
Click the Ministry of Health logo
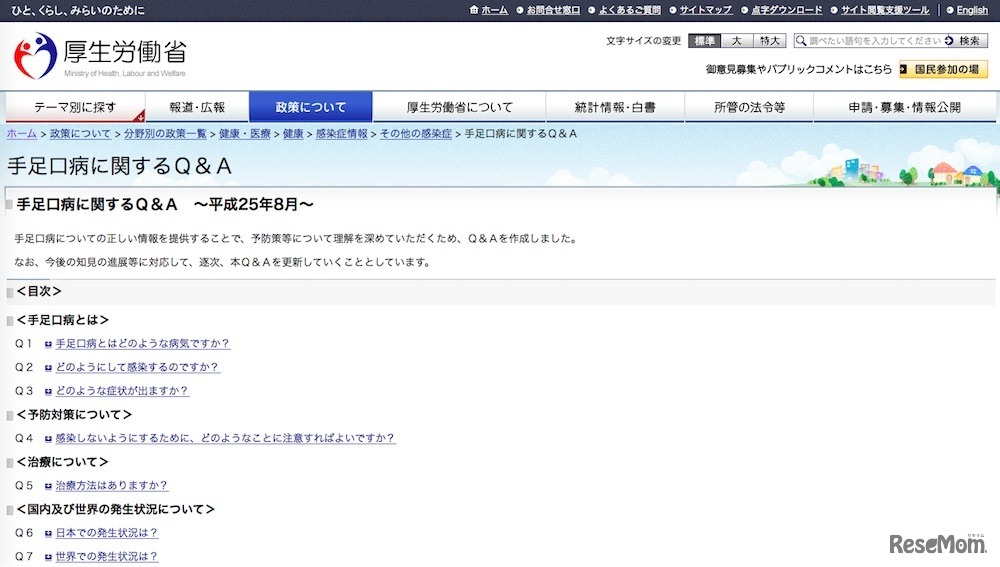coord(100,56)
